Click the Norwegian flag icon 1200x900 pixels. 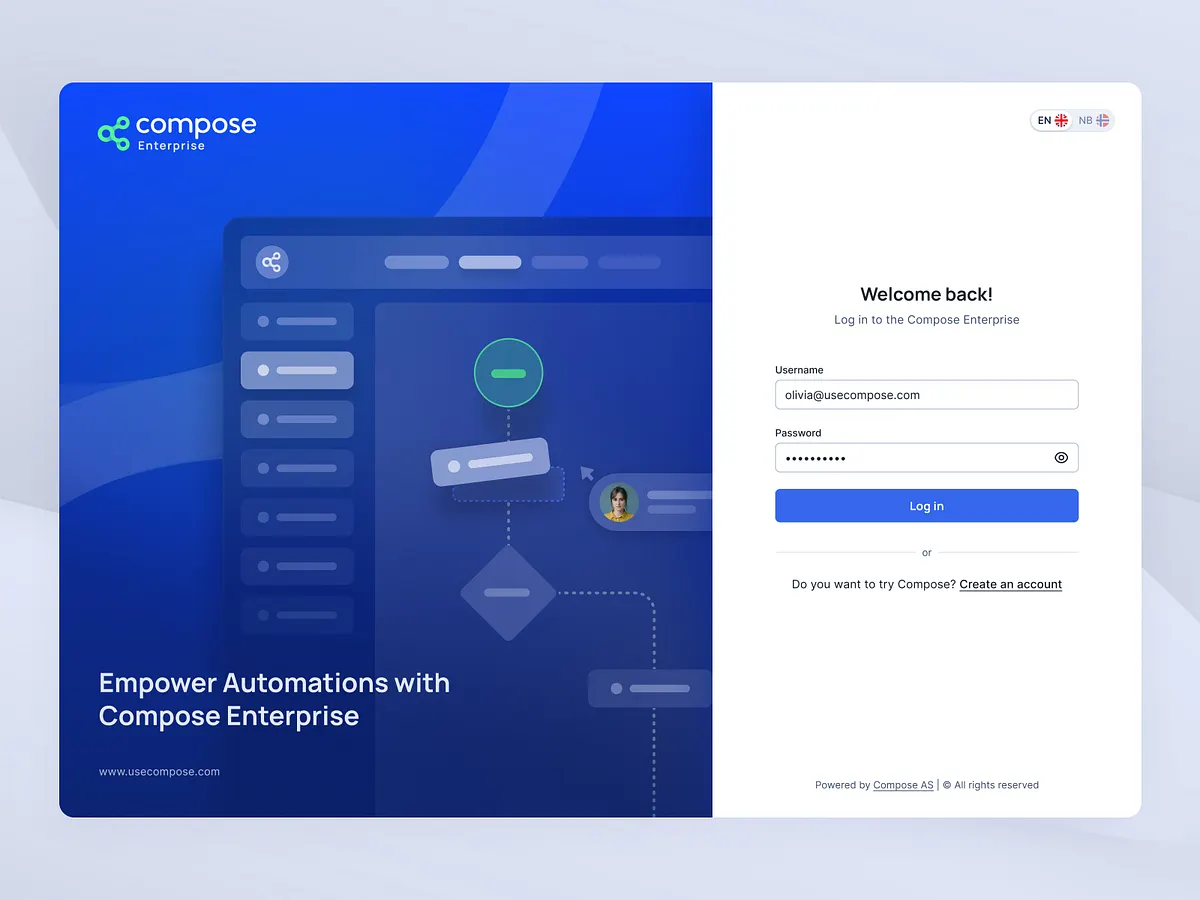(x=1103, y=120)
